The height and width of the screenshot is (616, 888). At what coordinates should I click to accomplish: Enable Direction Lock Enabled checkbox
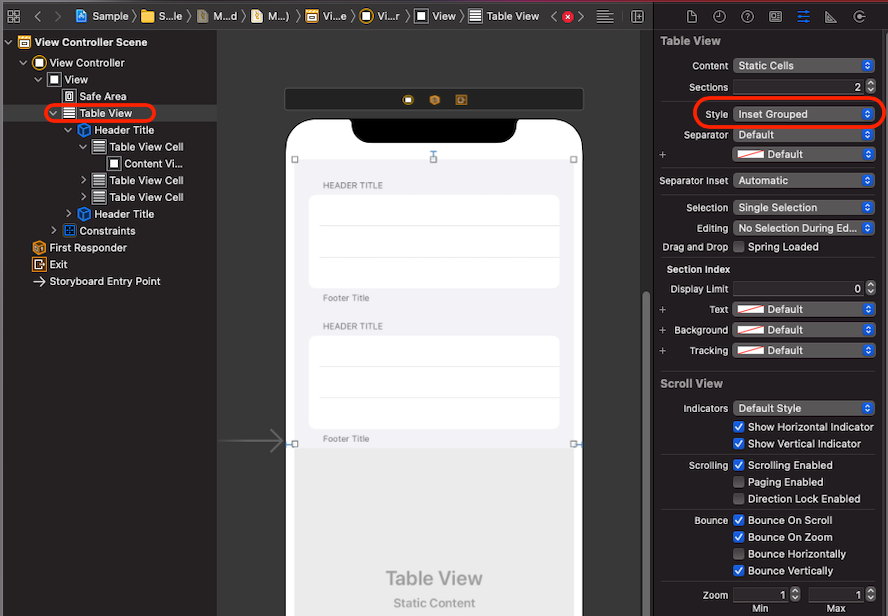coord(738,499)
